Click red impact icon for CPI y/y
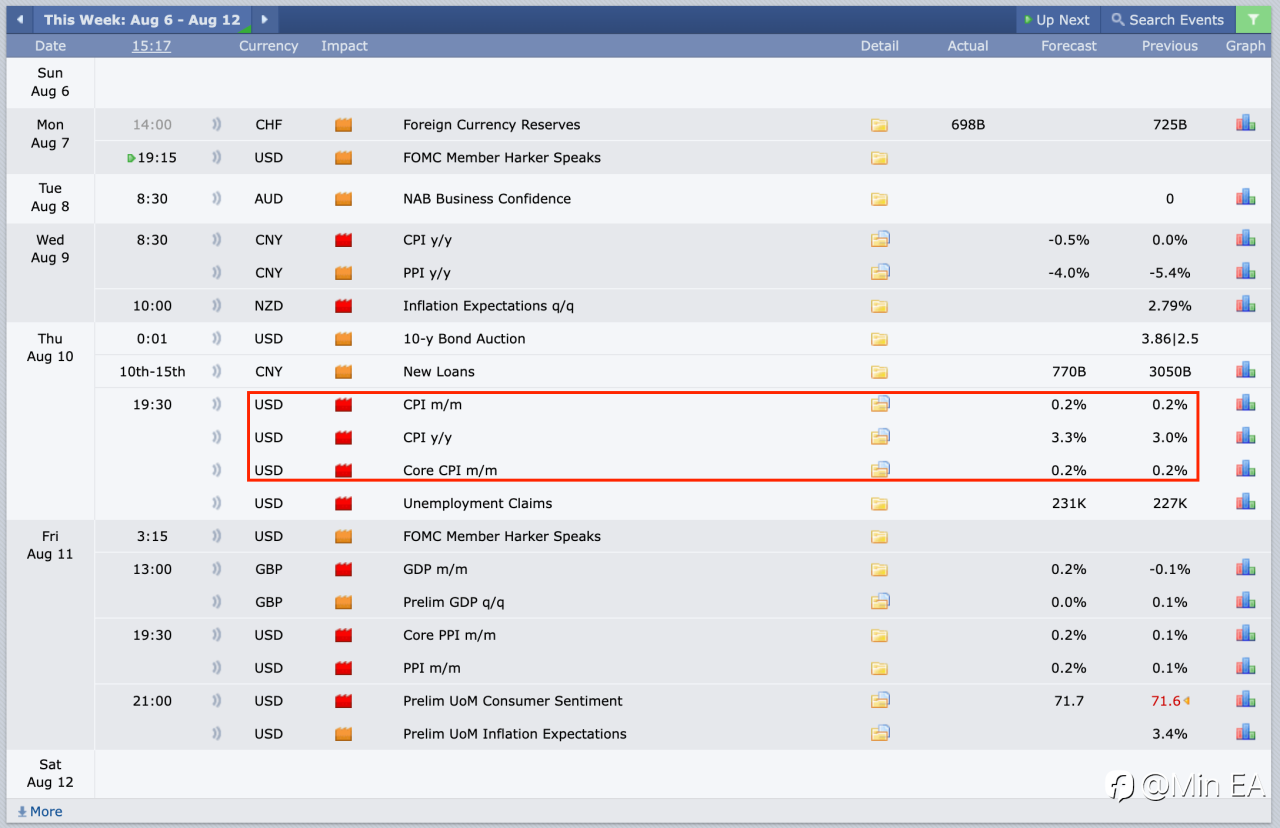 (344, 438)
